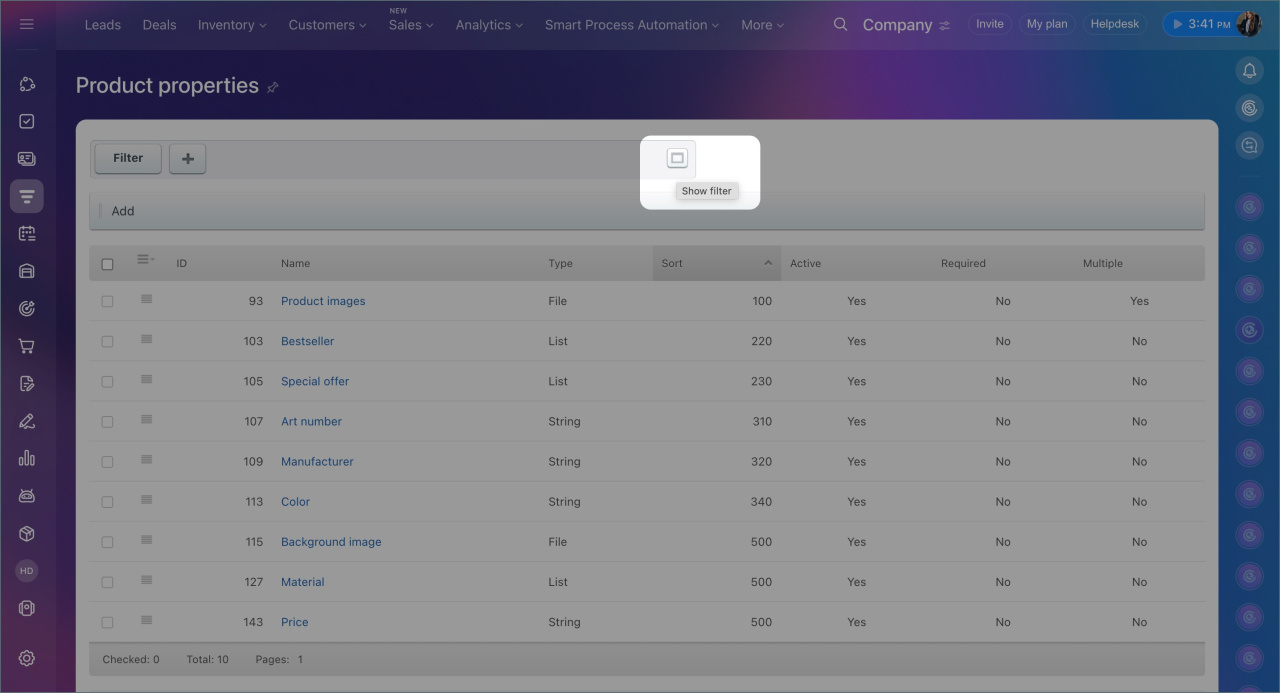Click the hamburger menu icon
The height and width of the screenshot is (693, 1280).
[x=27, y=24]
